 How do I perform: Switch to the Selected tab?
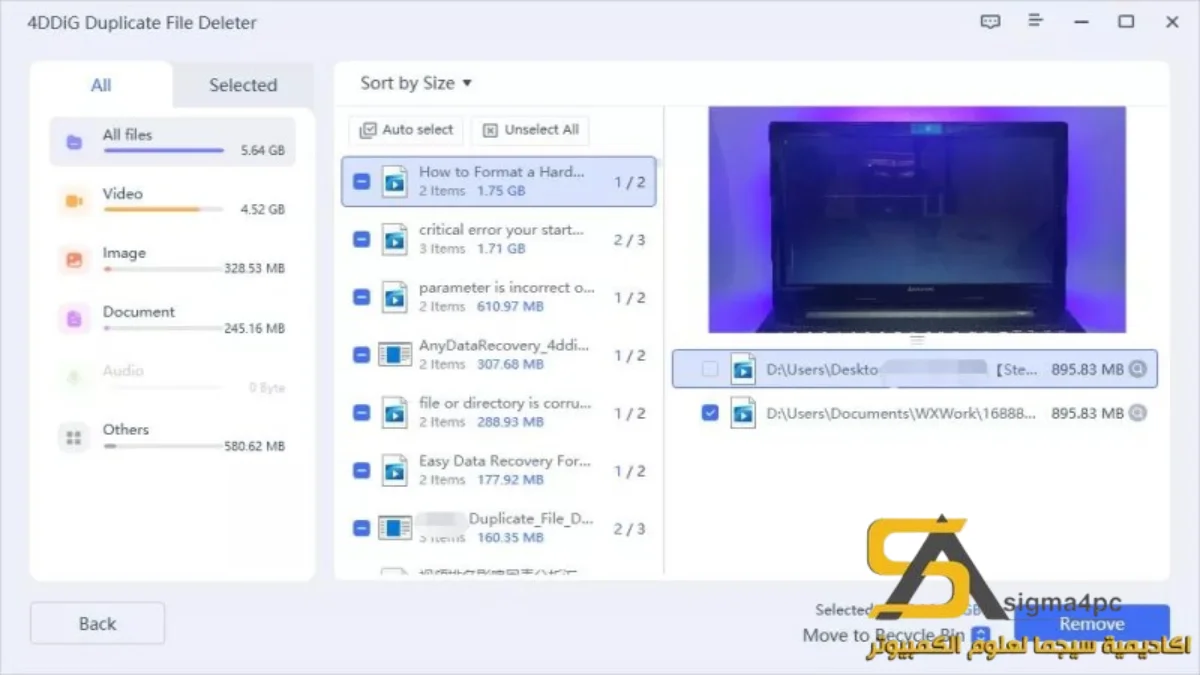243,85
